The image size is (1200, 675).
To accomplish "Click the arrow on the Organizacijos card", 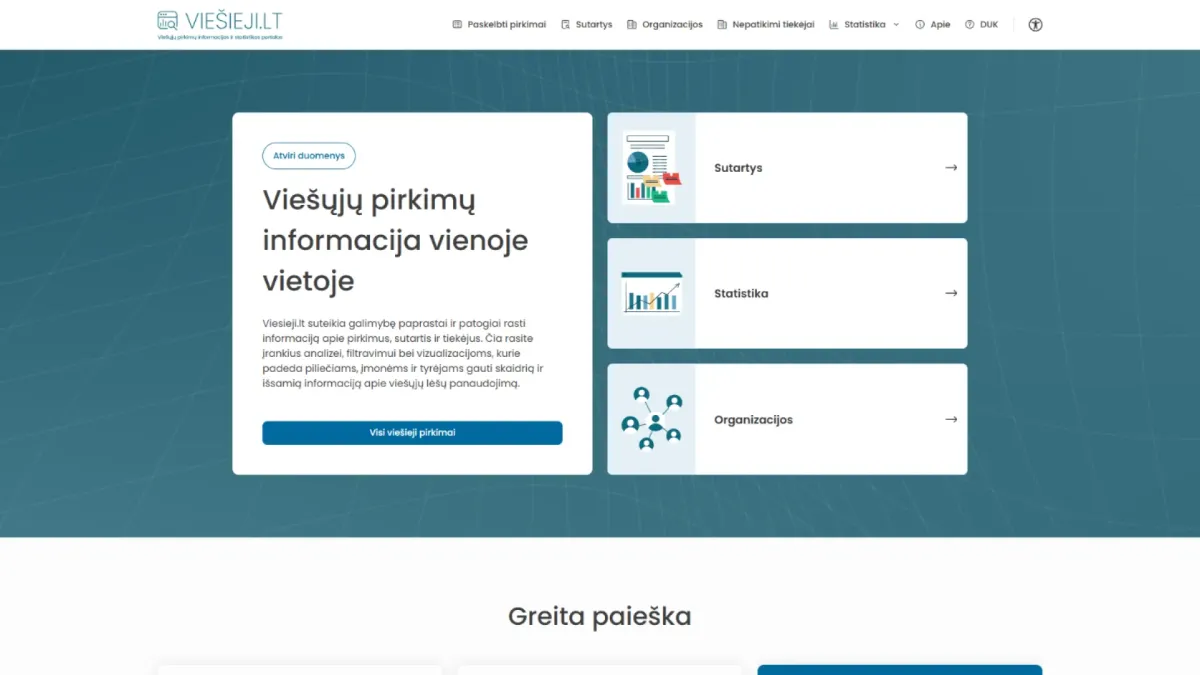I will (x=951, y=419).
